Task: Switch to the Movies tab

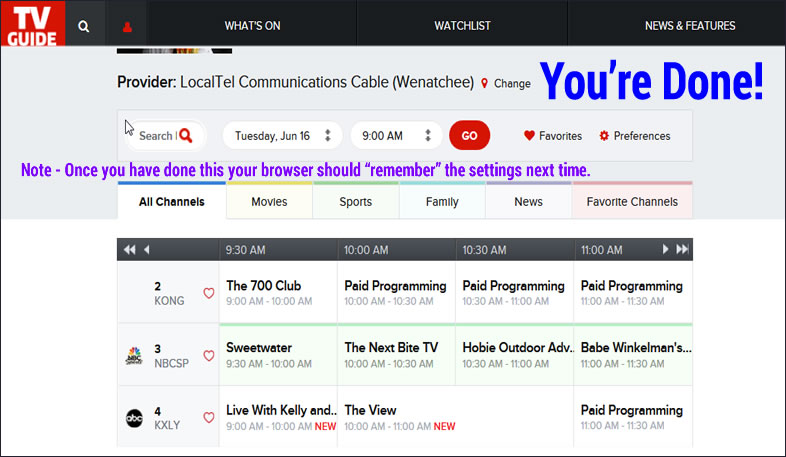Action: [269, 201]
